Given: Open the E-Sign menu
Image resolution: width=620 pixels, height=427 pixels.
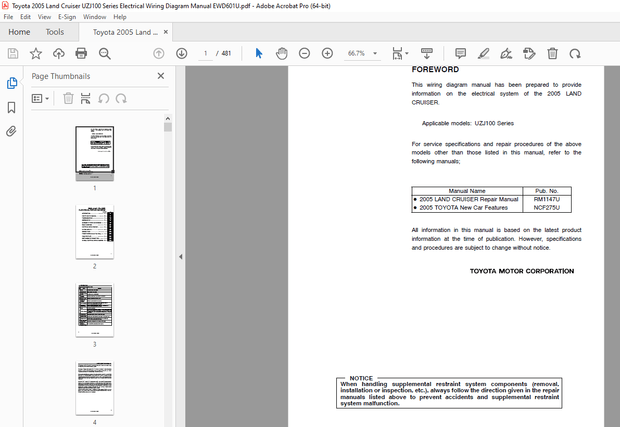Looking at the screenshot, I should pyautogui.click(x=66, y=17).
